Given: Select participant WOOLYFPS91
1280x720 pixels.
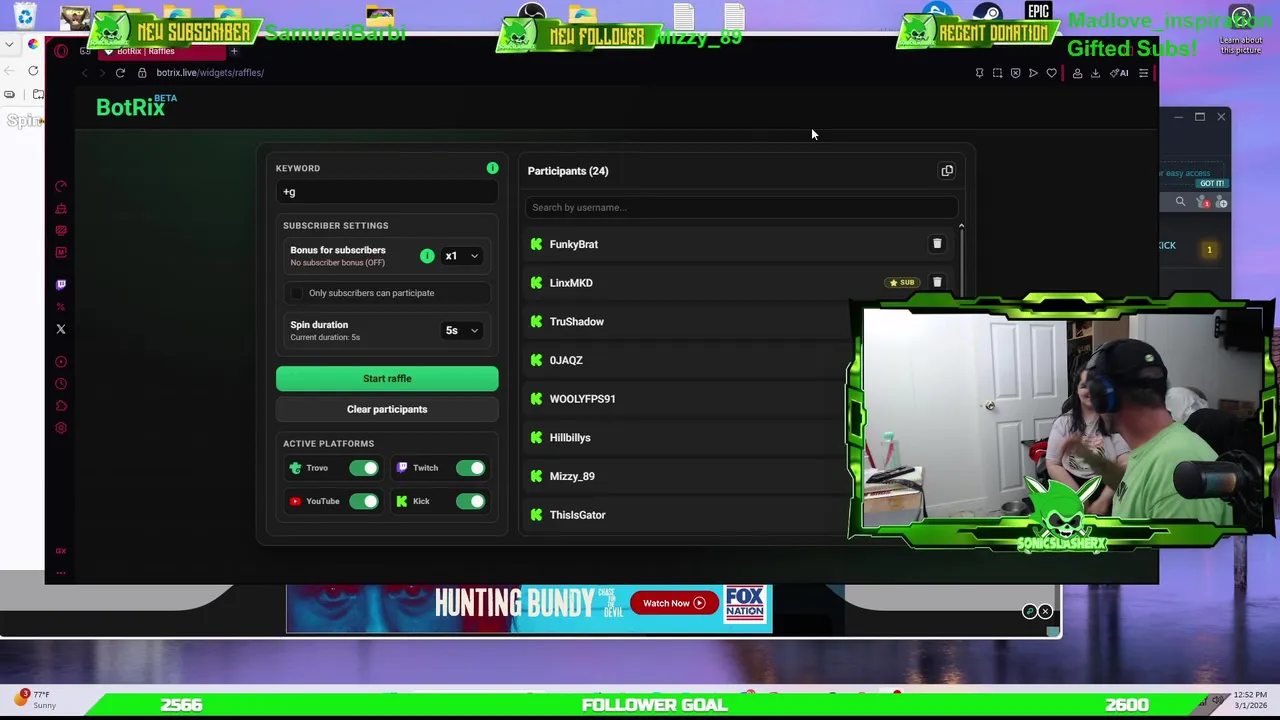Looking at the screenshot, I should click(x=582, y=399).
